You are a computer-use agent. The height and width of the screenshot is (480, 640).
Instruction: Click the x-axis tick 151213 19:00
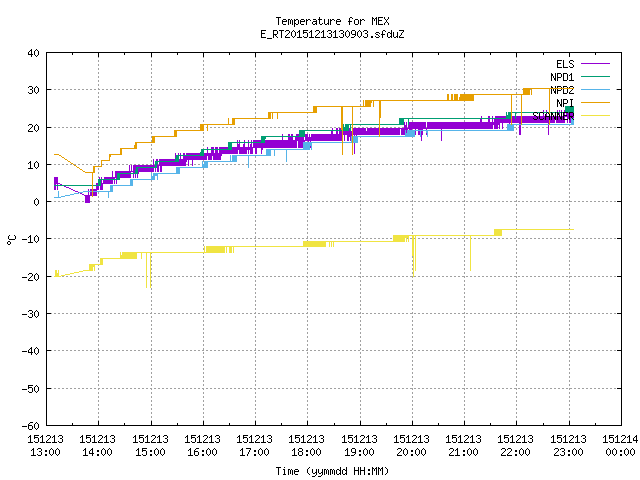(x=359, y=446)
